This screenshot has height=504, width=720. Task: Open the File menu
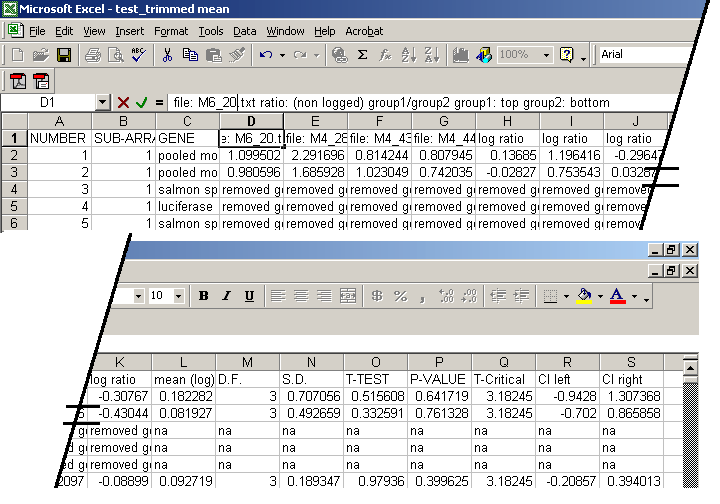[x=37, y=31]
